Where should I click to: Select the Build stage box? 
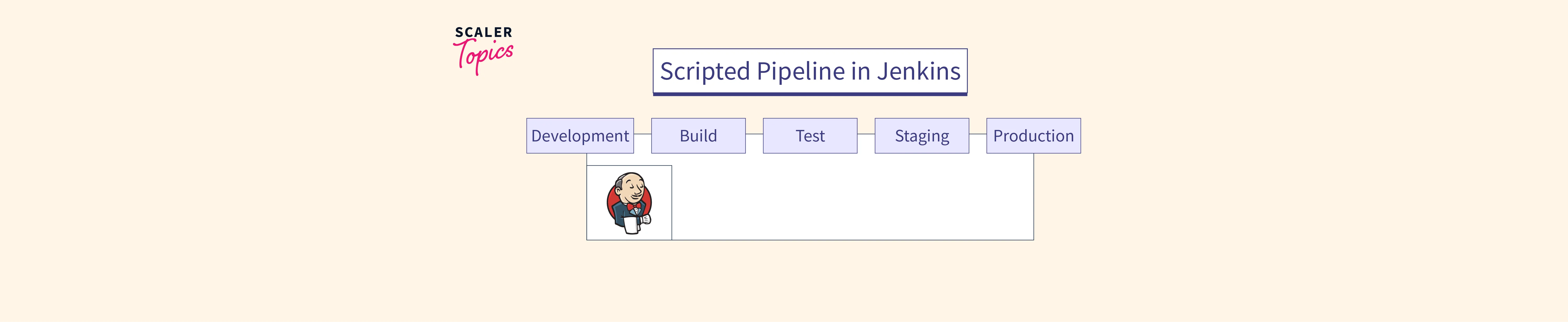coord(698,135)
